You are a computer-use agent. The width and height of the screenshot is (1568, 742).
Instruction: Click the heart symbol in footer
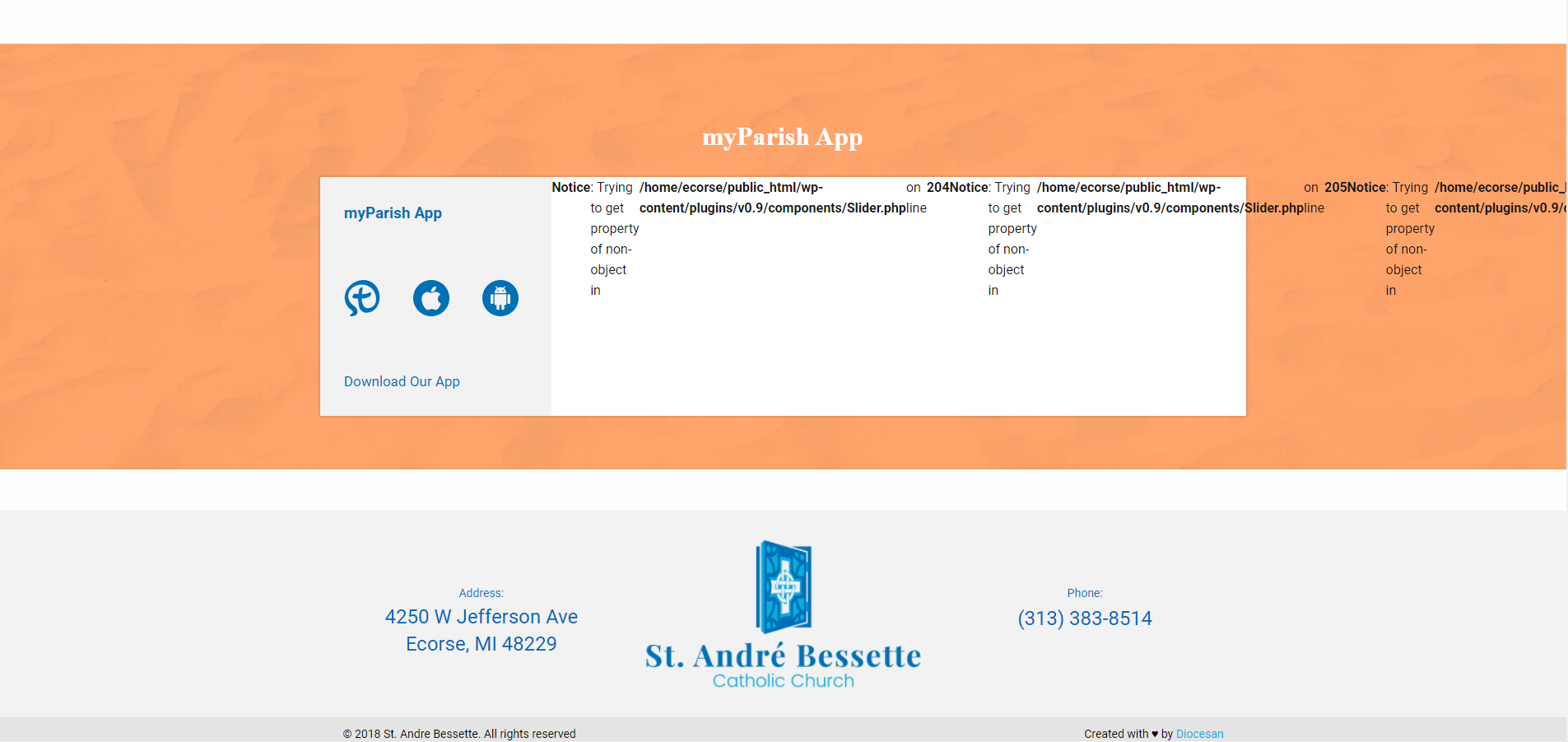1155,734
